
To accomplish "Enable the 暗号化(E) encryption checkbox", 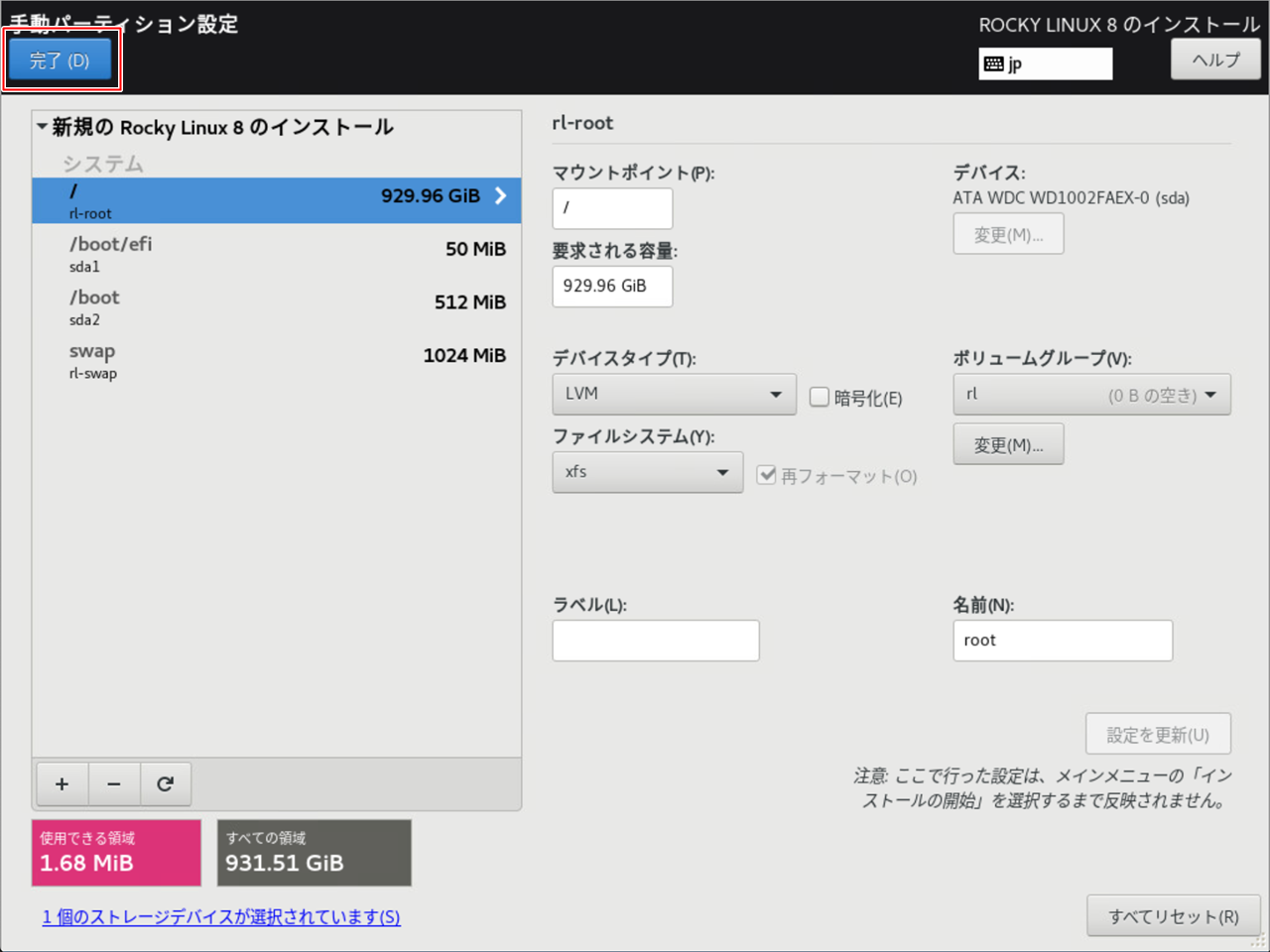I will click(x=820, y=397).
